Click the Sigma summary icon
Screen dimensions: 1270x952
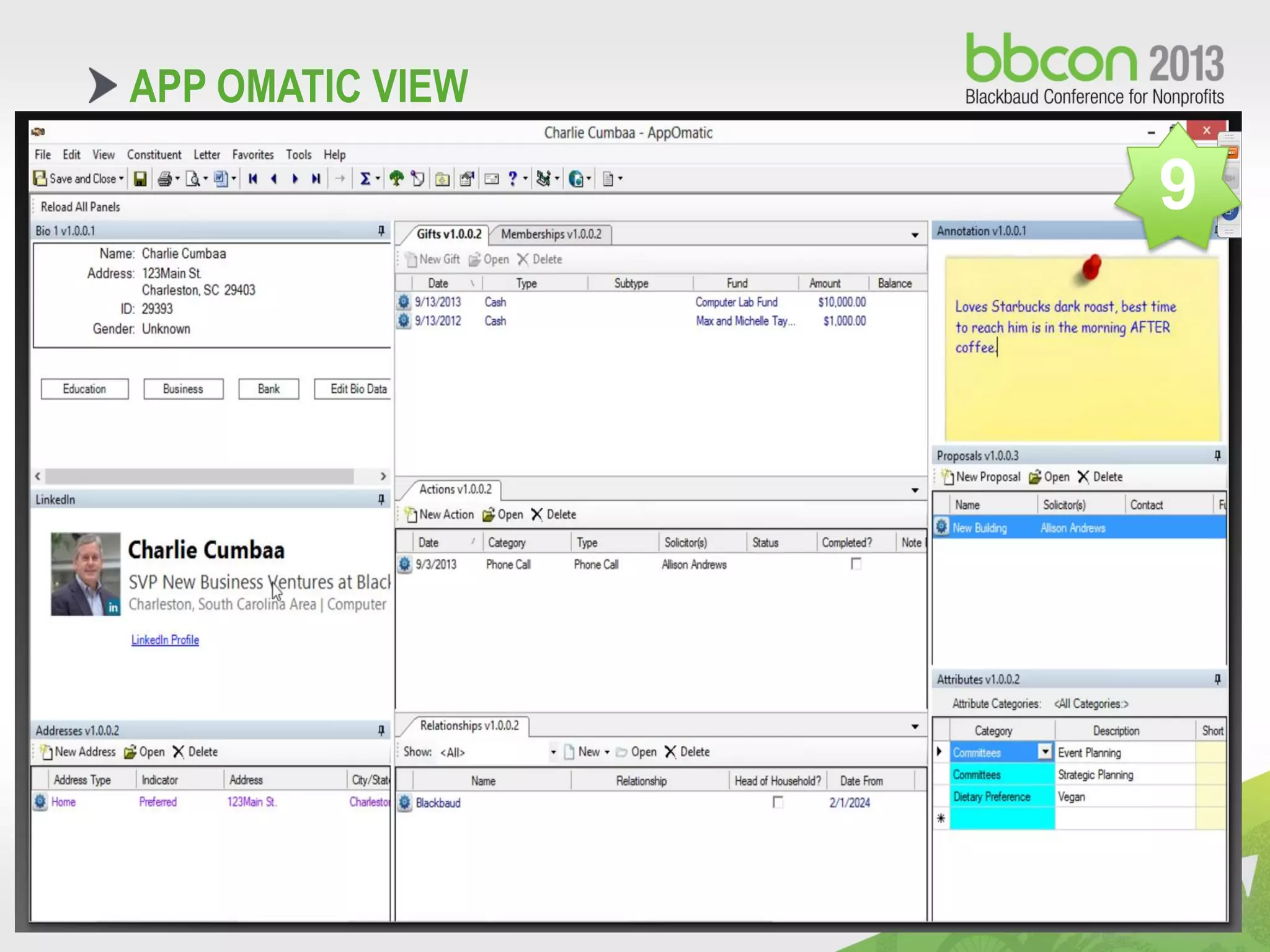(365, 179)
